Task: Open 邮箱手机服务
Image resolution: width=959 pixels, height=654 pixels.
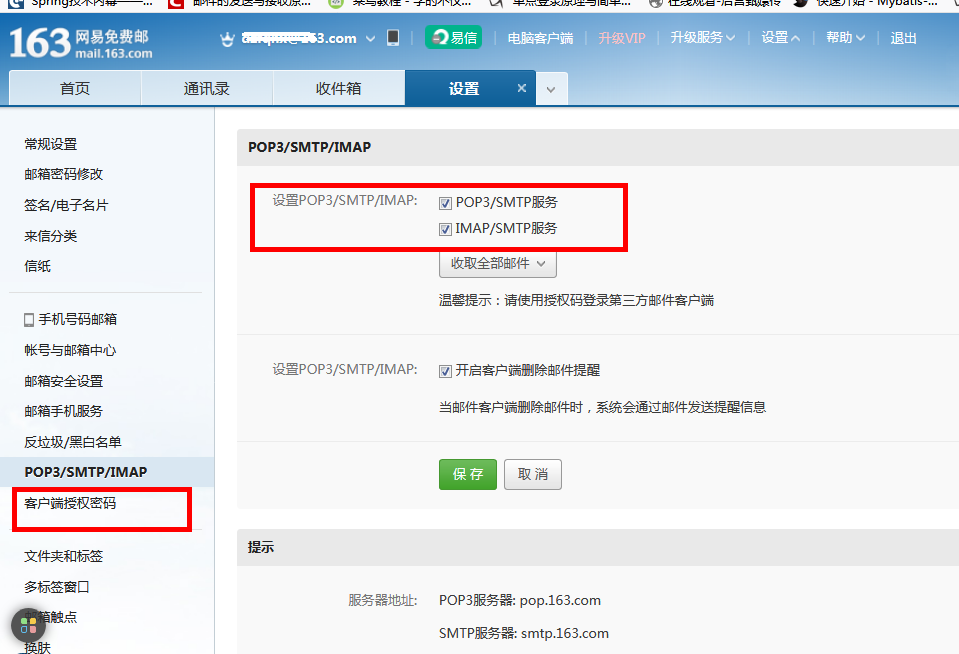Action: pos(64,411)
